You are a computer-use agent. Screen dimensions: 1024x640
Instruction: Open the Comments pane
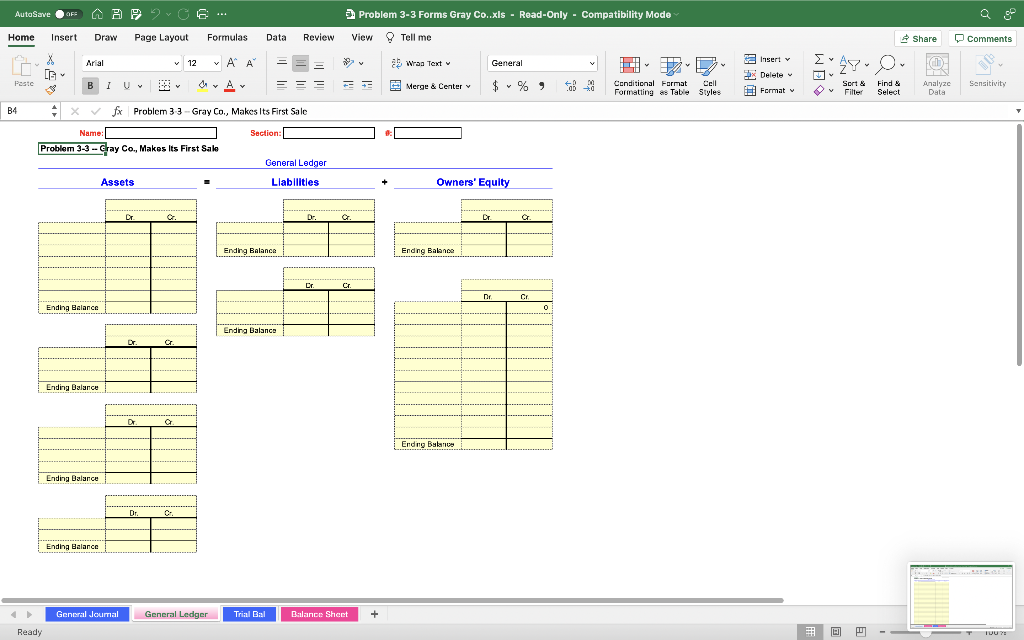982,39
